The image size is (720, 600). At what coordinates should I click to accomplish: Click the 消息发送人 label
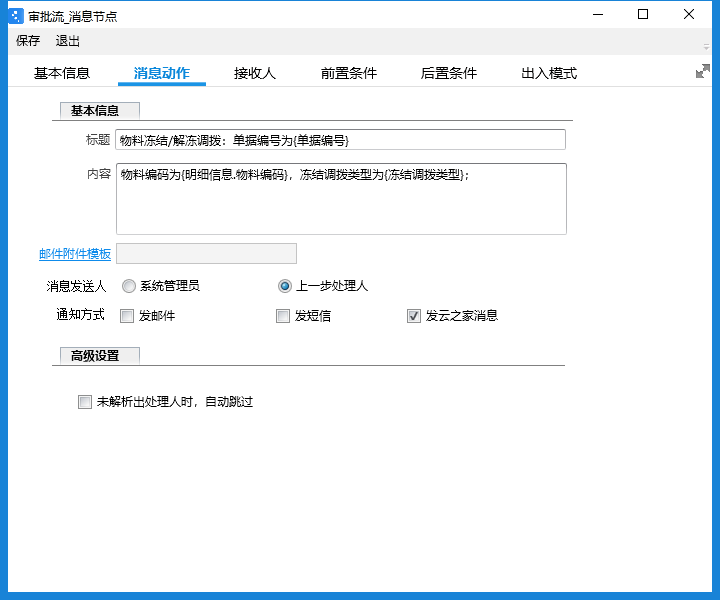click(x=76, y=286)
